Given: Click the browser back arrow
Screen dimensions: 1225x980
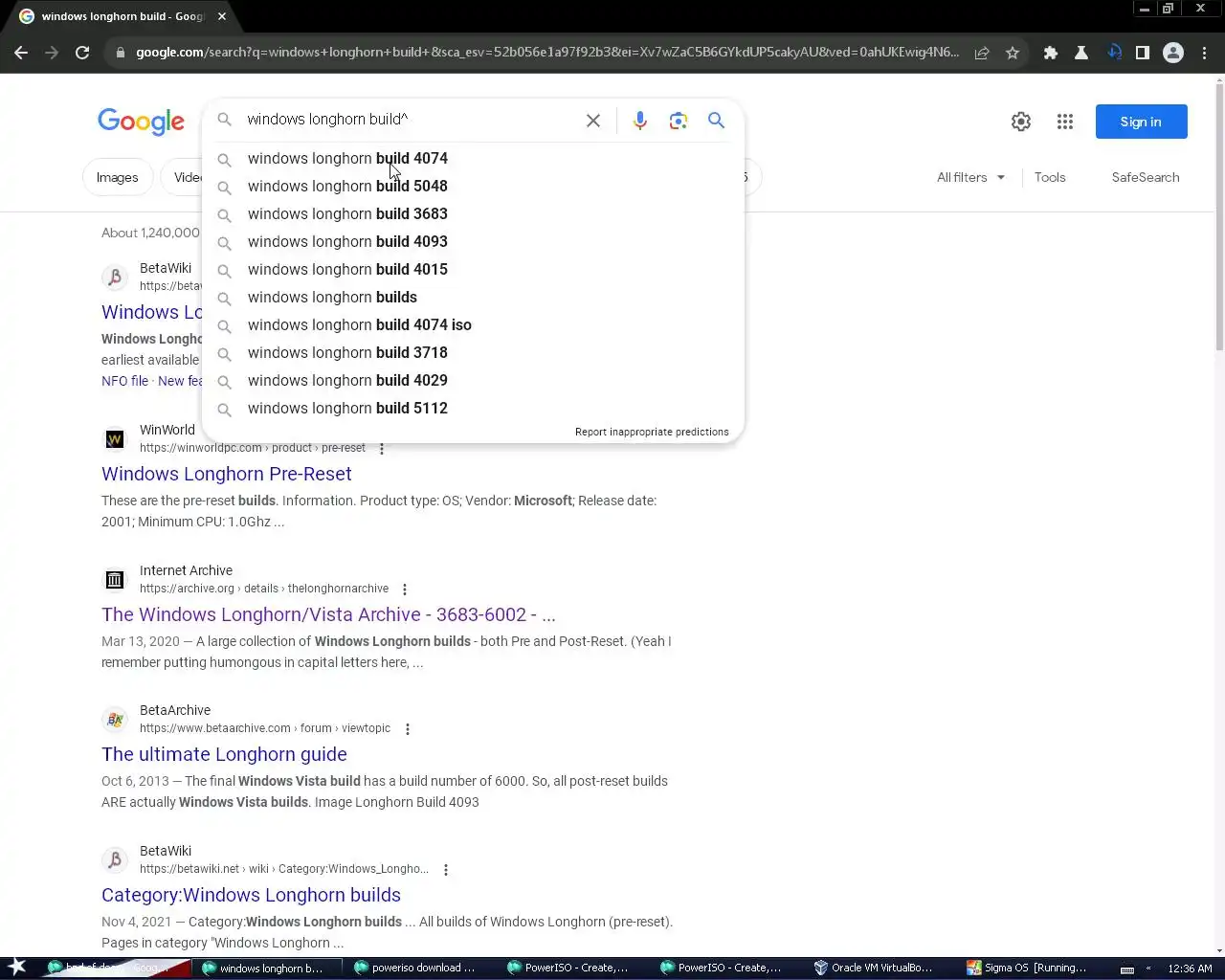Looking at the screenshot, I should [21, 53].
